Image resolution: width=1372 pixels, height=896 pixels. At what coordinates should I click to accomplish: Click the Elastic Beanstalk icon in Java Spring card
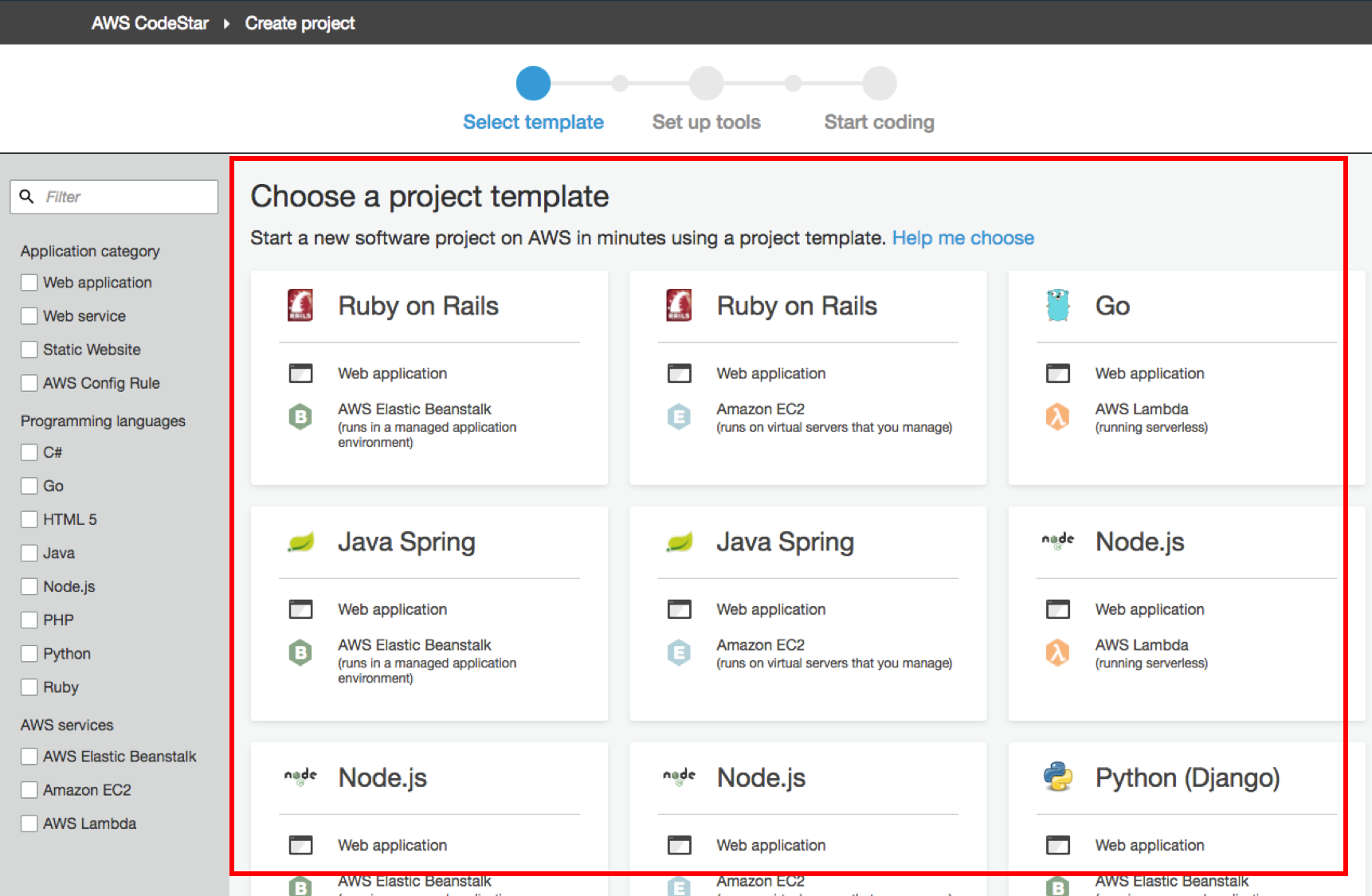(300, 653)
